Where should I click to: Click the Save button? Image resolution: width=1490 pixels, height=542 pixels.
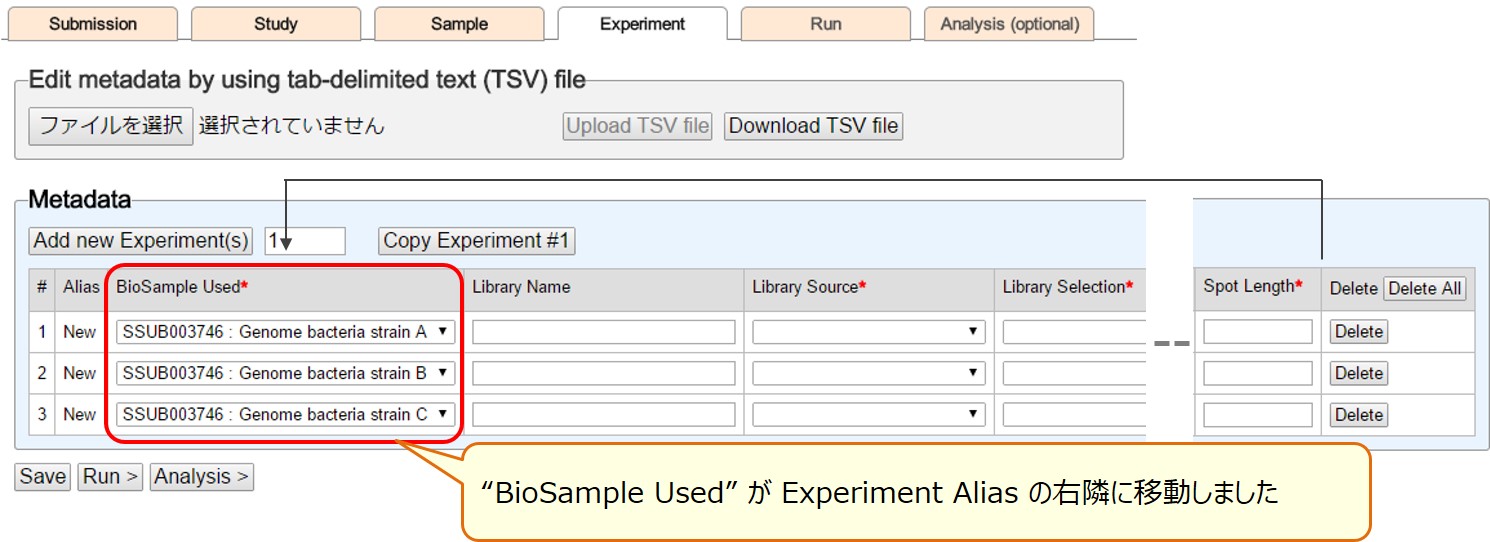click(43, 477)
